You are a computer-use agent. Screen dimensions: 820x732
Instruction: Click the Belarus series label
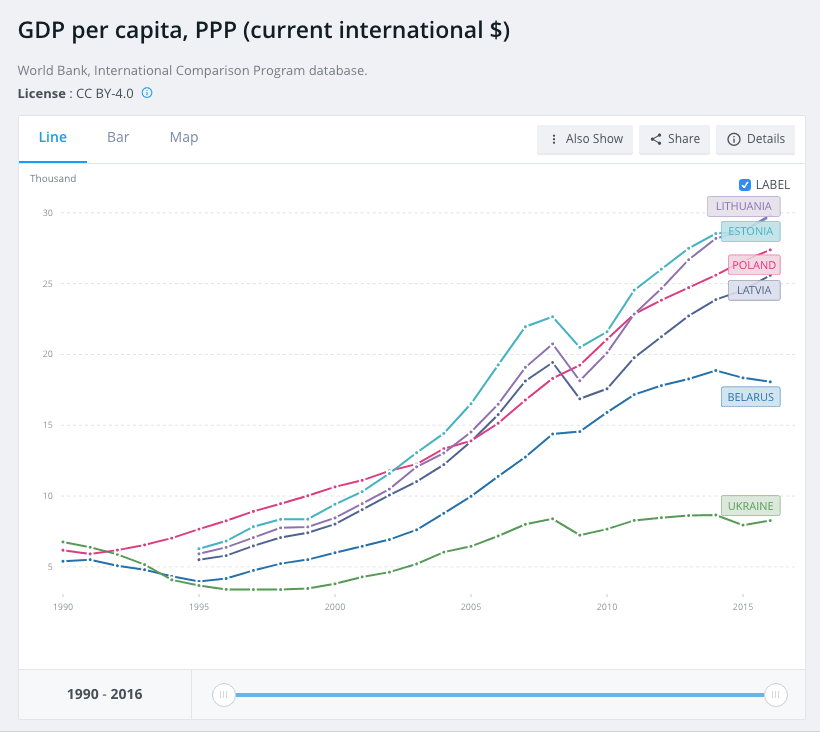(x=750, y=397)
